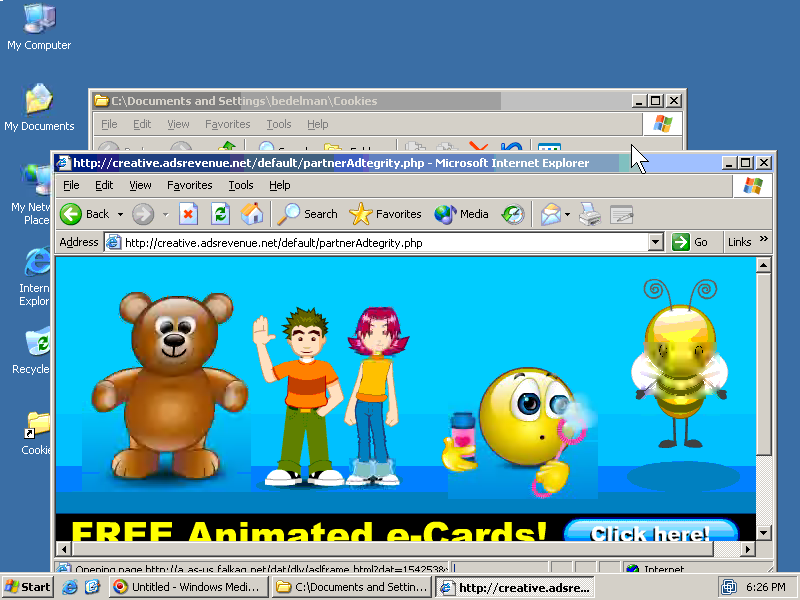Click the Go button beside the address bar

coord(690,242)
